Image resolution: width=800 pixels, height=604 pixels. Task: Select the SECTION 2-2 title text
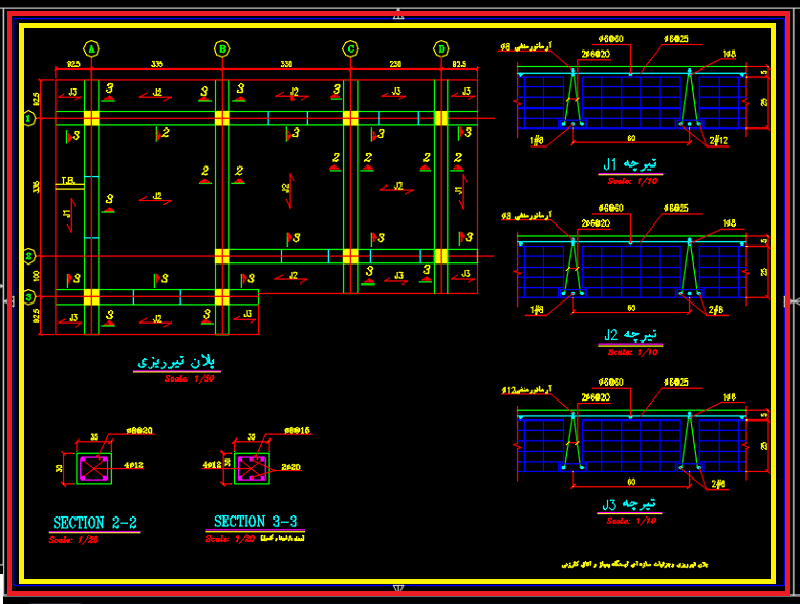pos(95,523)
